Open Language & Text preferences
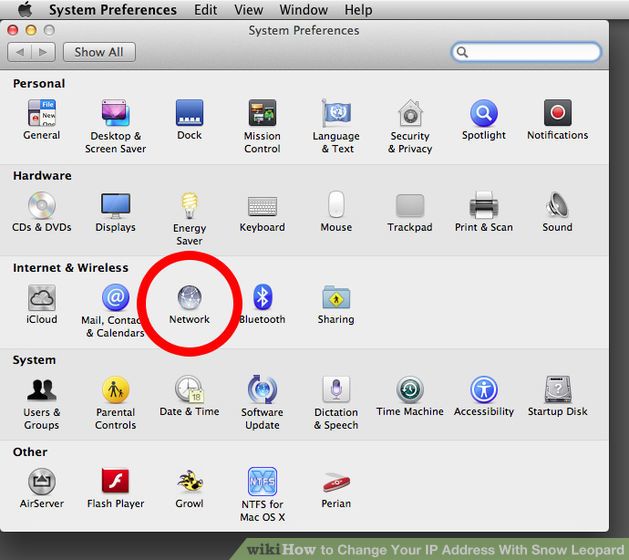Image resolution: width=629 pixels, height=560 pixels. coord(336,126)
